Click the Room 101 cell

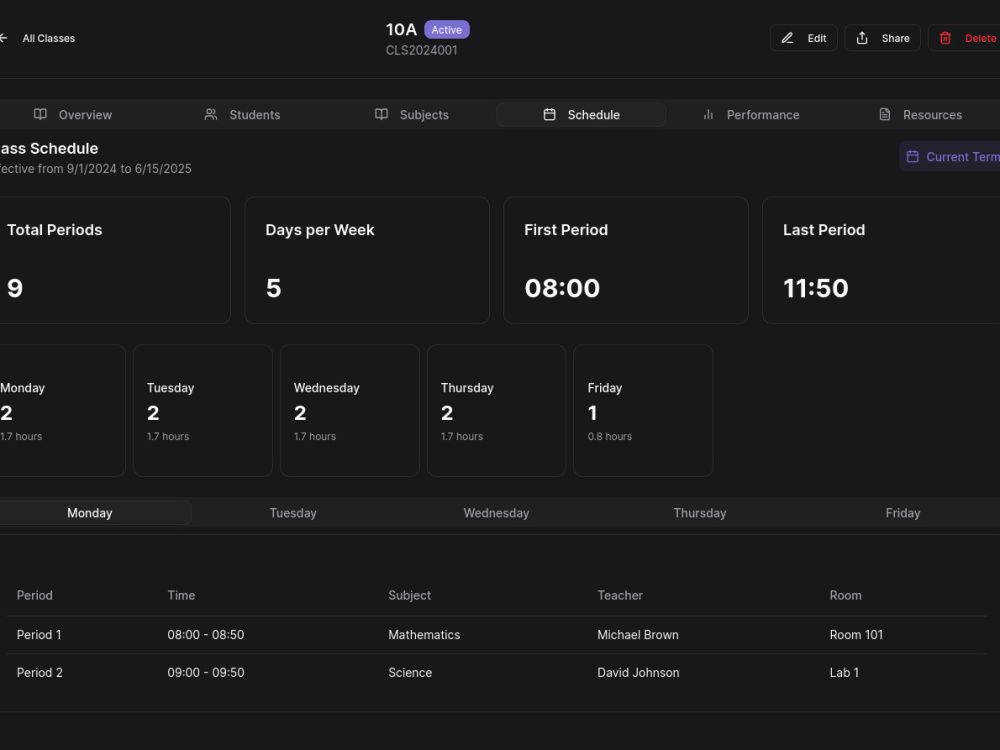point(856,635)
